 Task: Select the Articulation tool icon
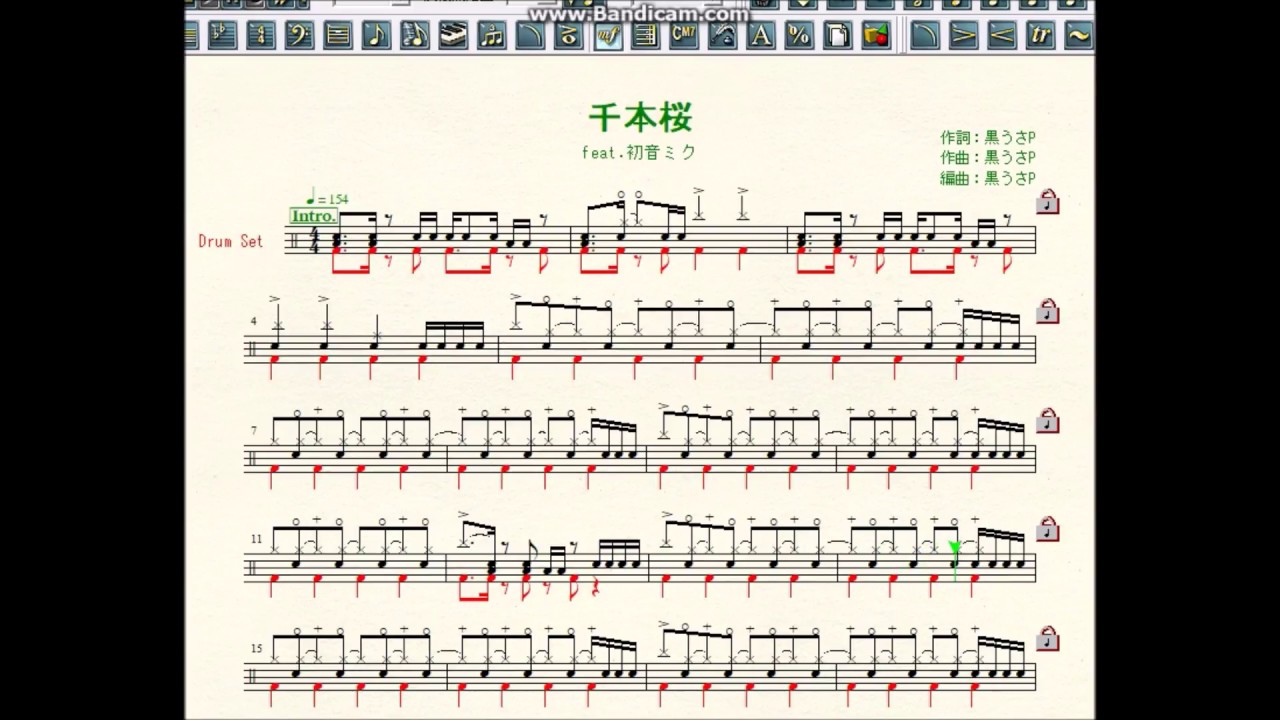point(569,36)
